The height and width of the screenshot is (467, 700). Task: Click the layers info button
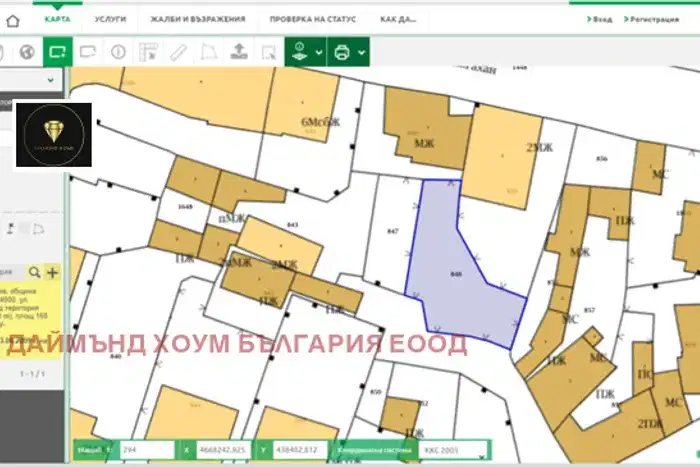(x=299, y=52)
